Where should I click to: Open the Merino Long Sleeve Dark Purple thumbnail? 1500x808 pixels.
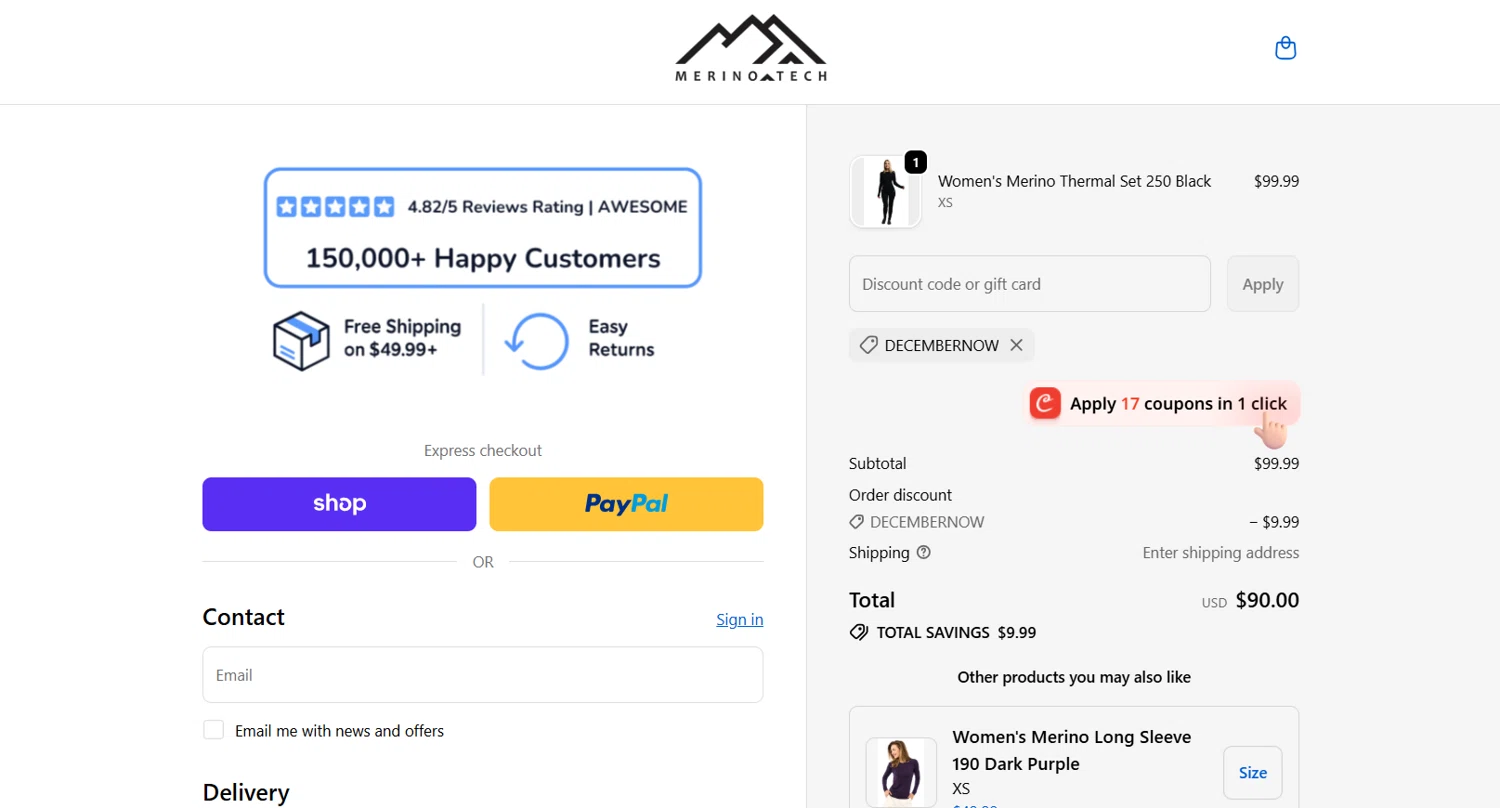click(901, 773)
